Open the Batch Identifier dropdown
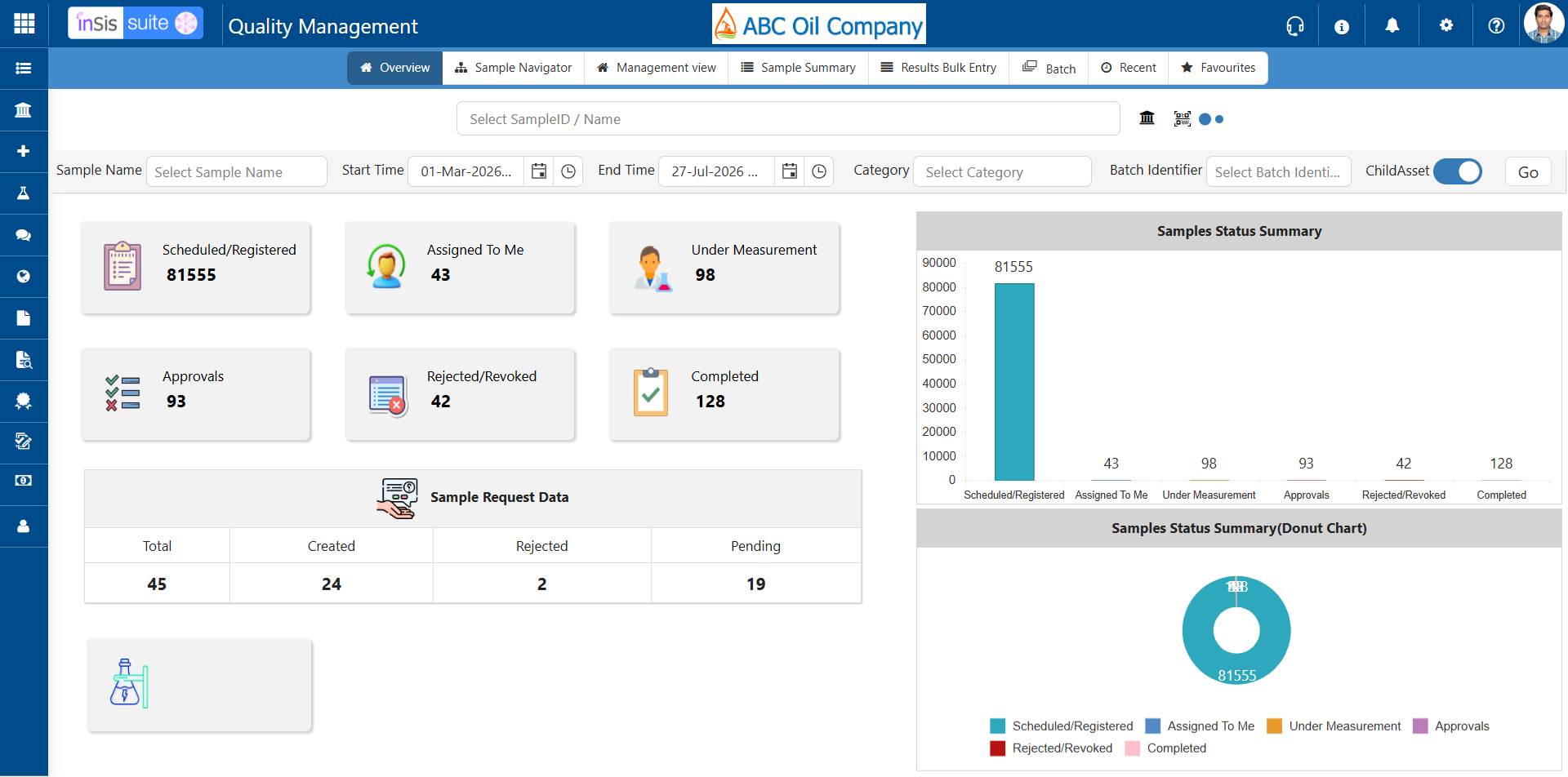 point(1279,171)
